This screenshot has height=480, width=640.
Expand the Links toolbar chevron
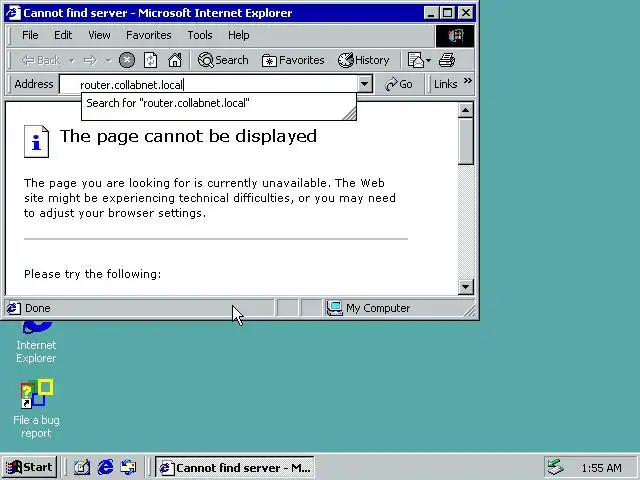click(468, 81)
